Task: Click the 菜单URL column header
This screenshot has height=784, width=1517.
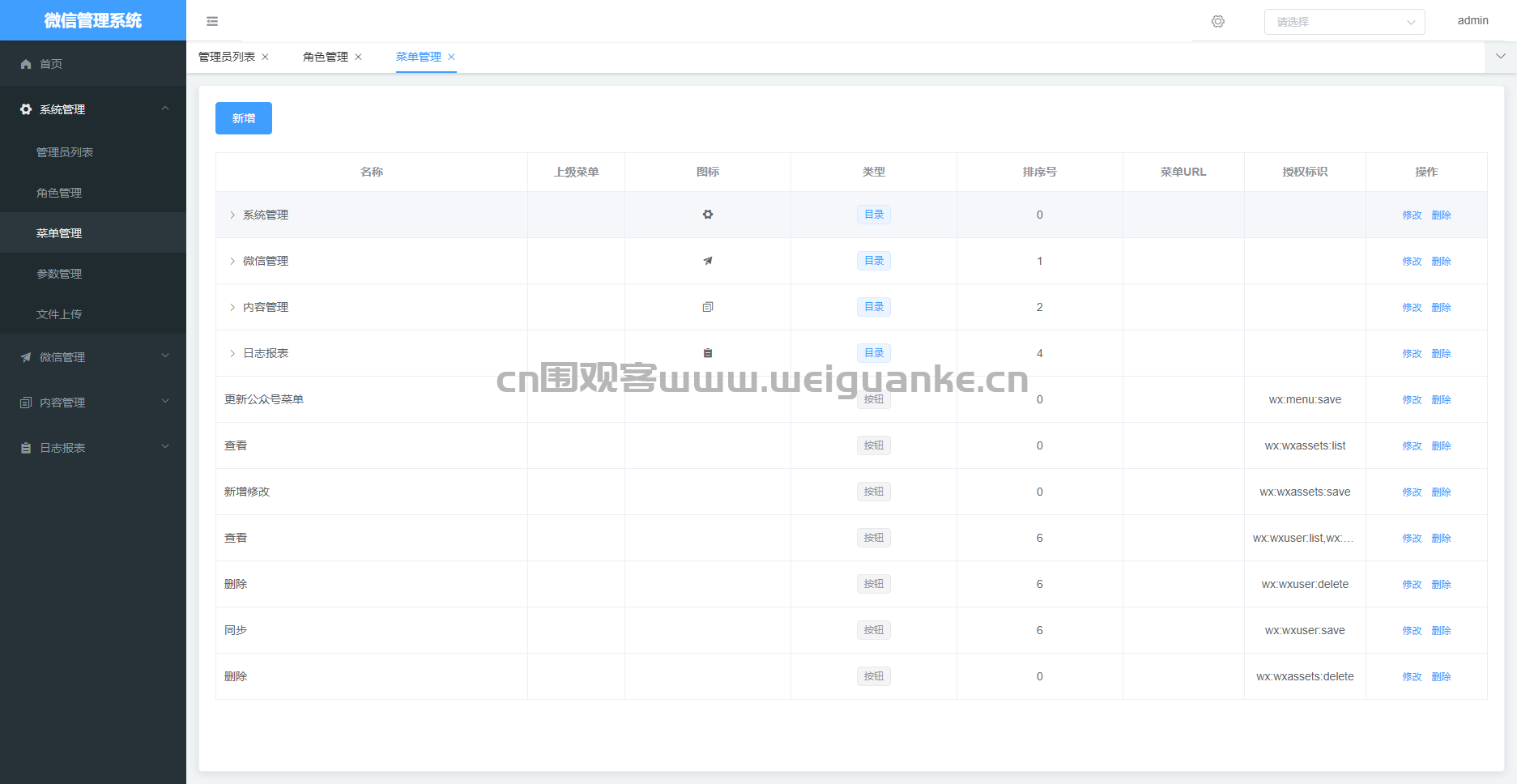Action: [x=1183, y=172]
